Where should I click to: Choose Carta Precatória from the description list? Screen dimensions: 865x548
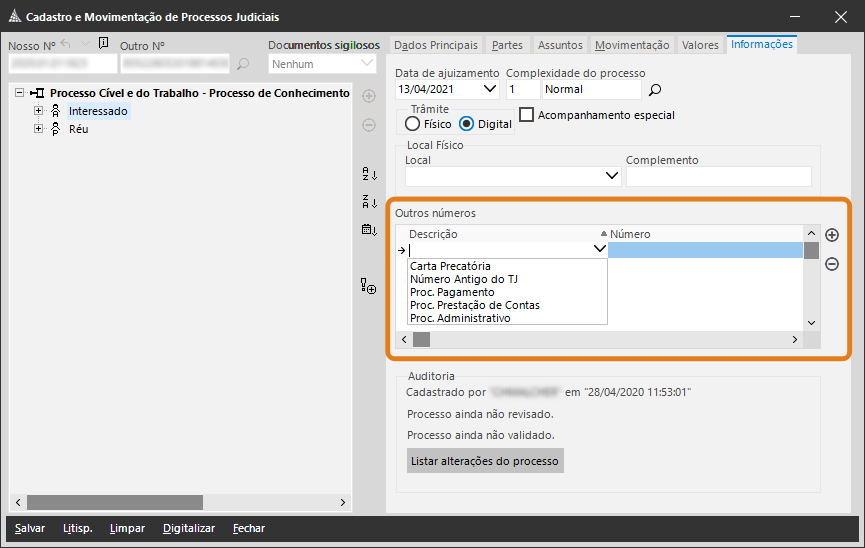[x=450, y=266]
